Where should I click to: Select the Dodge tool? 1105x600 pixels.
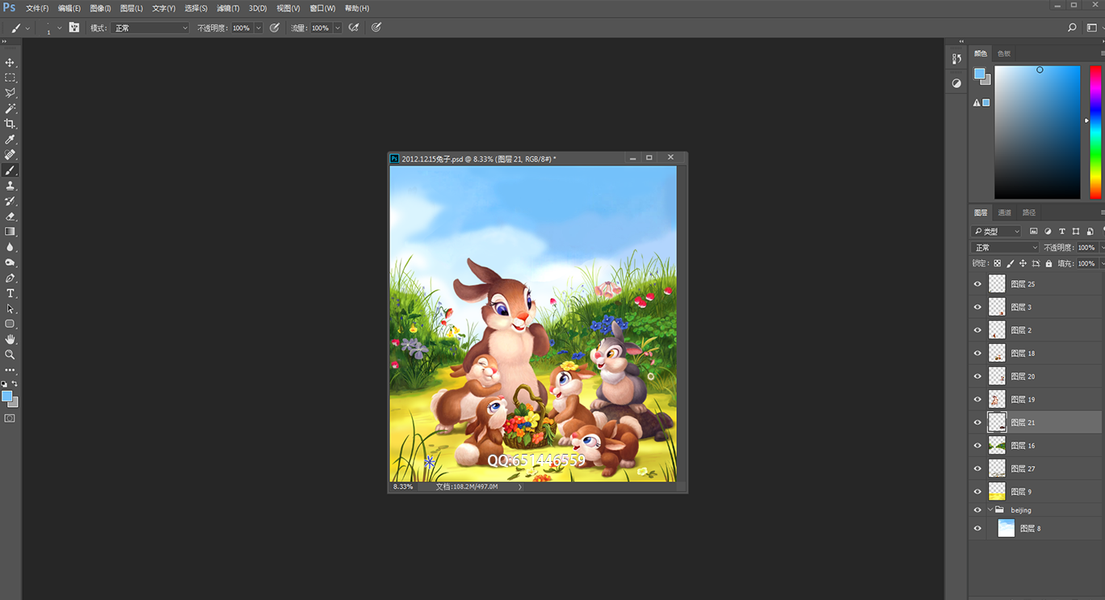tap(10, 262)
